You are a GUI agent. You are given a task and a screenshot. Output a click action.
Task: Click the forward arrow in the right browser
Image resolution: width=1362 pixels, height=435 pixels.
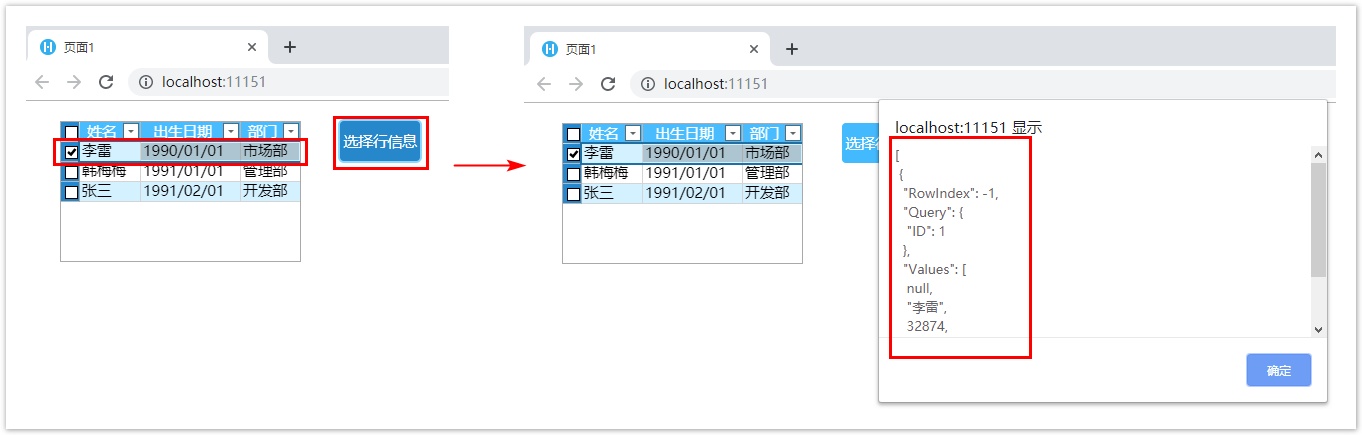coord(576,84)
